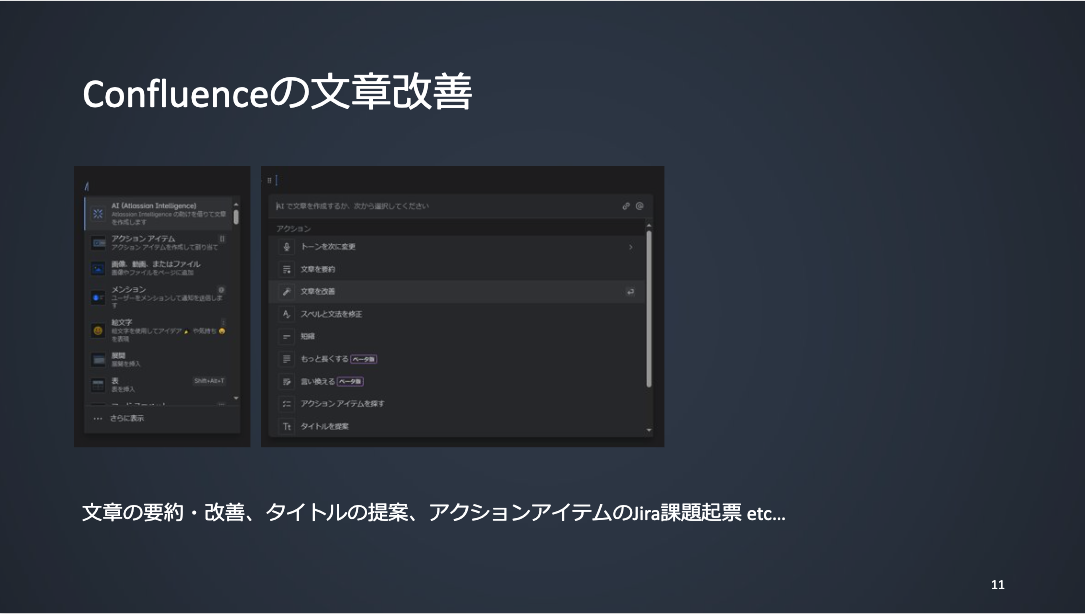
Task: Click the picture icon for 画像、動画、またはファイル
Action: 98,269
